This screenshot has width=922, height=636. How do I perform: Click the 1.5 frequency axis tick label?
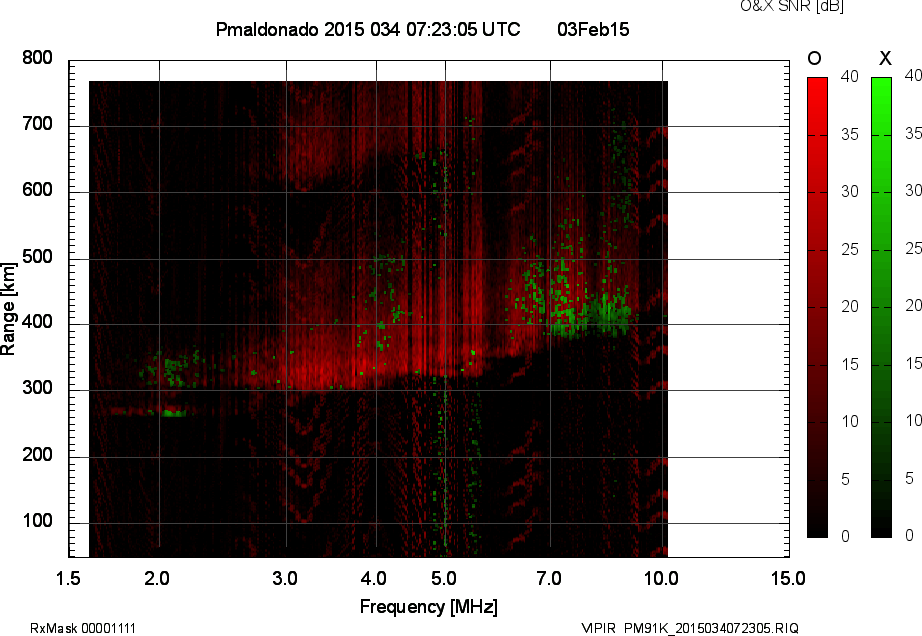point(68,578)
